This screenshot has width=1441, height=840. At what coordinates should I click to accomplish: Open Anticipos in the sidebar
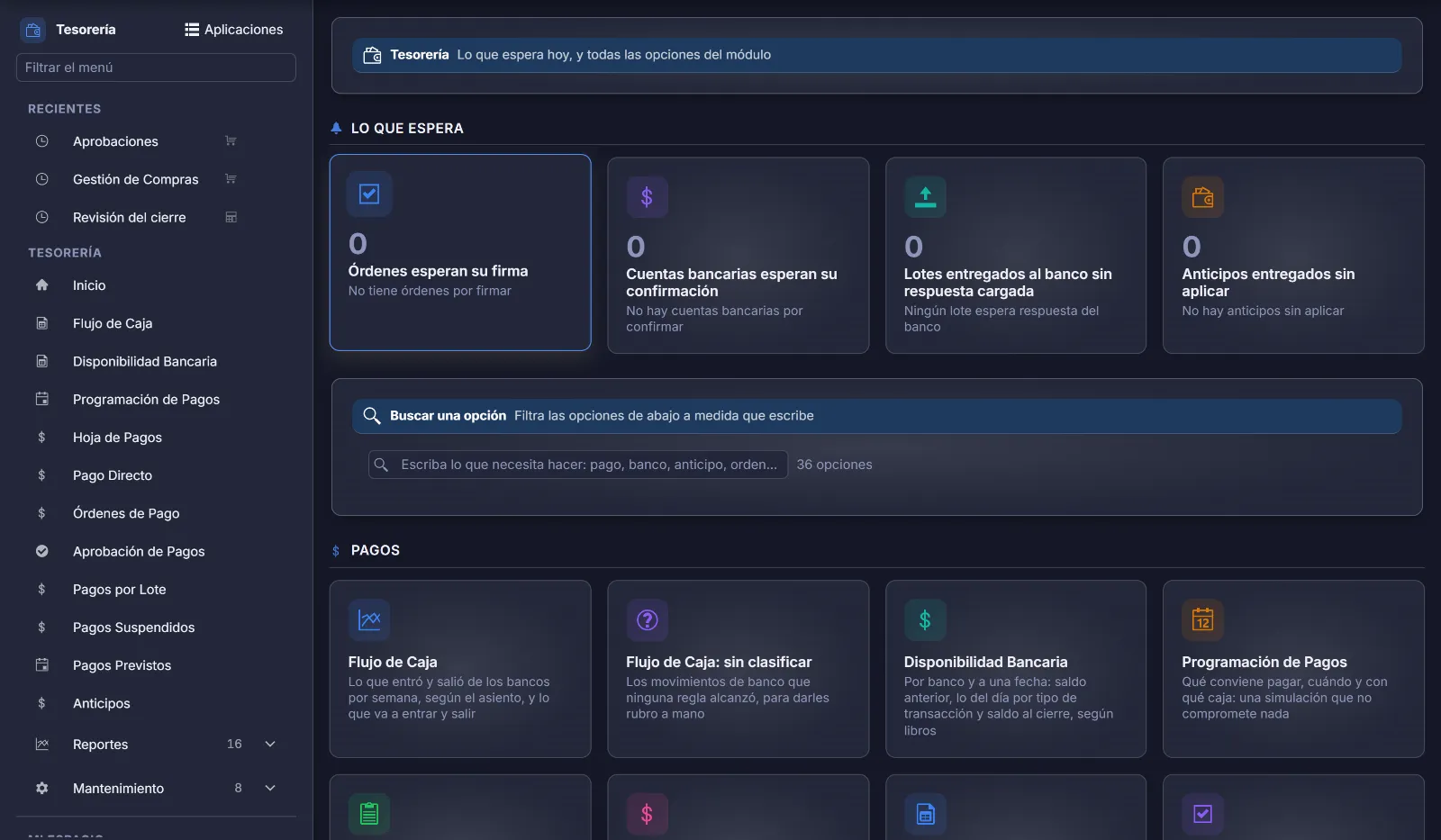coord(101,703)
